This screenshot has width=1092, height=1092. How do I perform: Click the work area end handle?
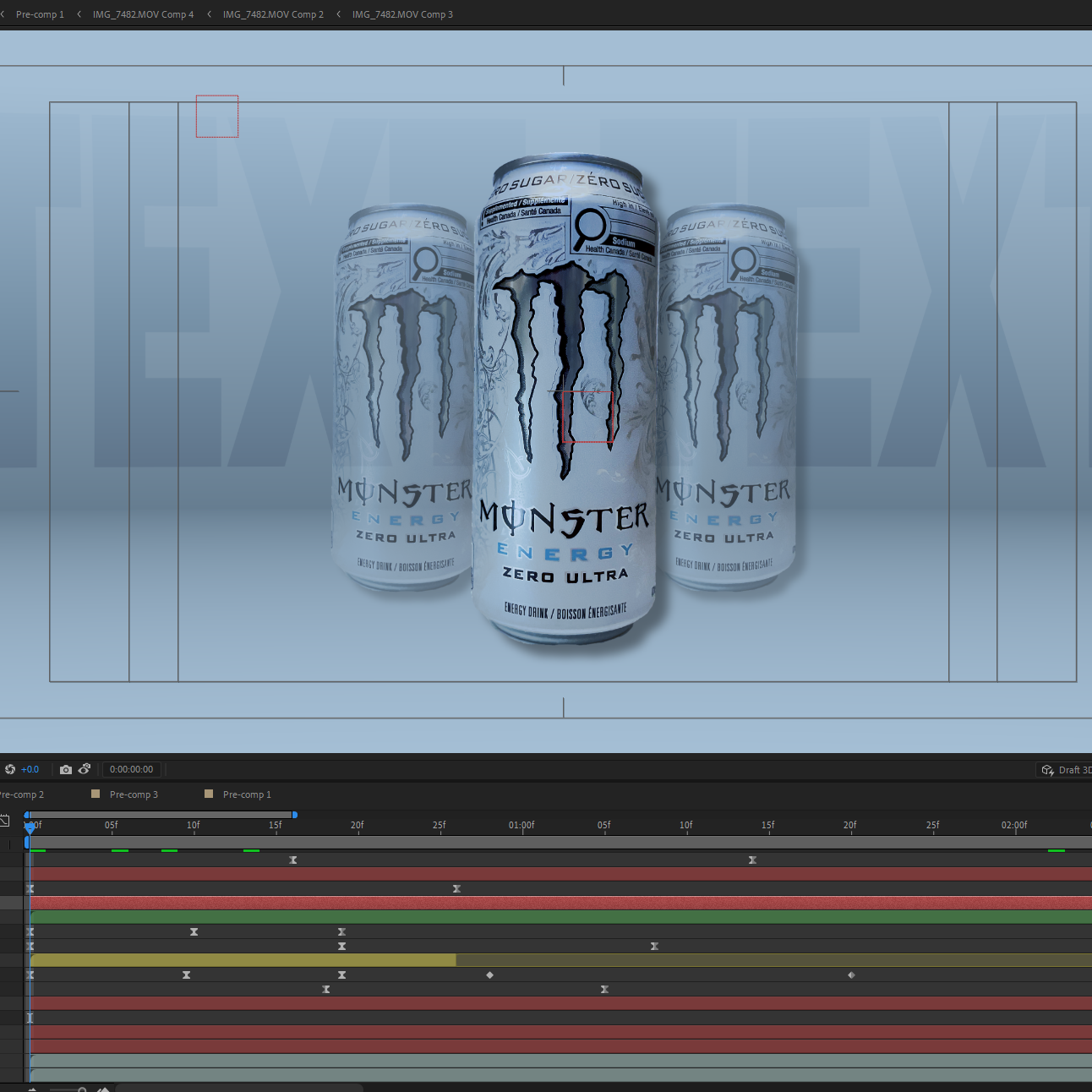[294, 815]
